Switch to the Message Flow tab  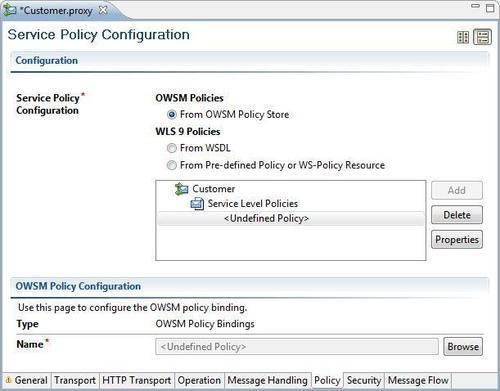tap(418, 380)
